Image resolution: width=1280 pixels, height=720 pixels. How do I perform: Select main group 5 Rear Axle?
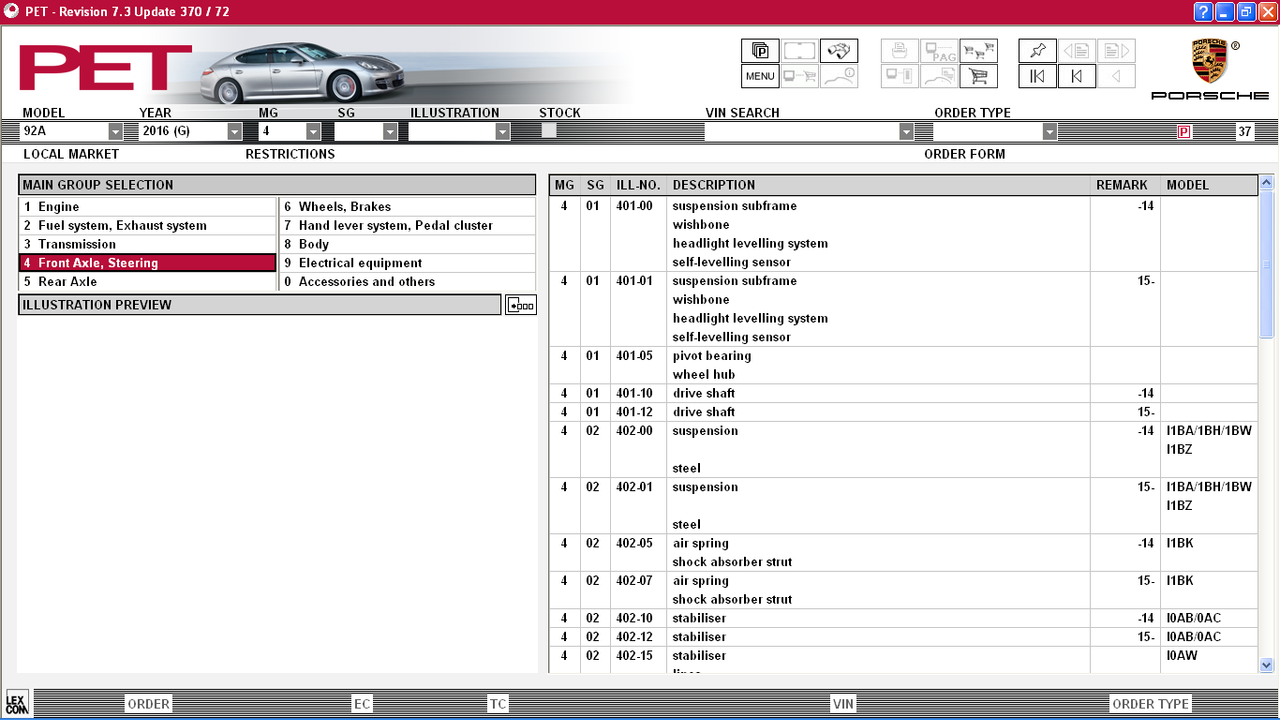(147, 282)
